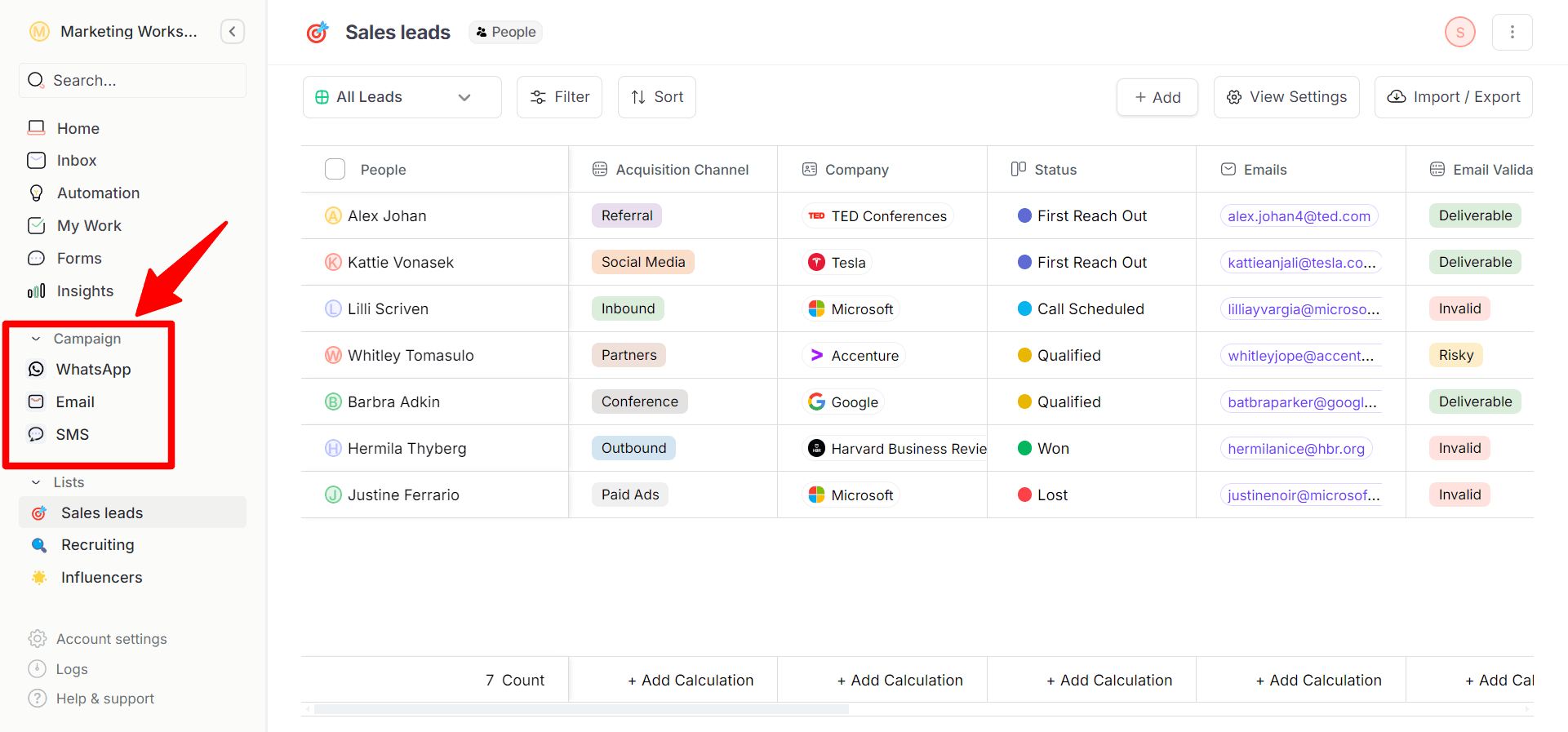This screenshot has width=1568, height=732.
Task: Open the alex.johan4@ted.com email link
Action: pos(1298,216)
